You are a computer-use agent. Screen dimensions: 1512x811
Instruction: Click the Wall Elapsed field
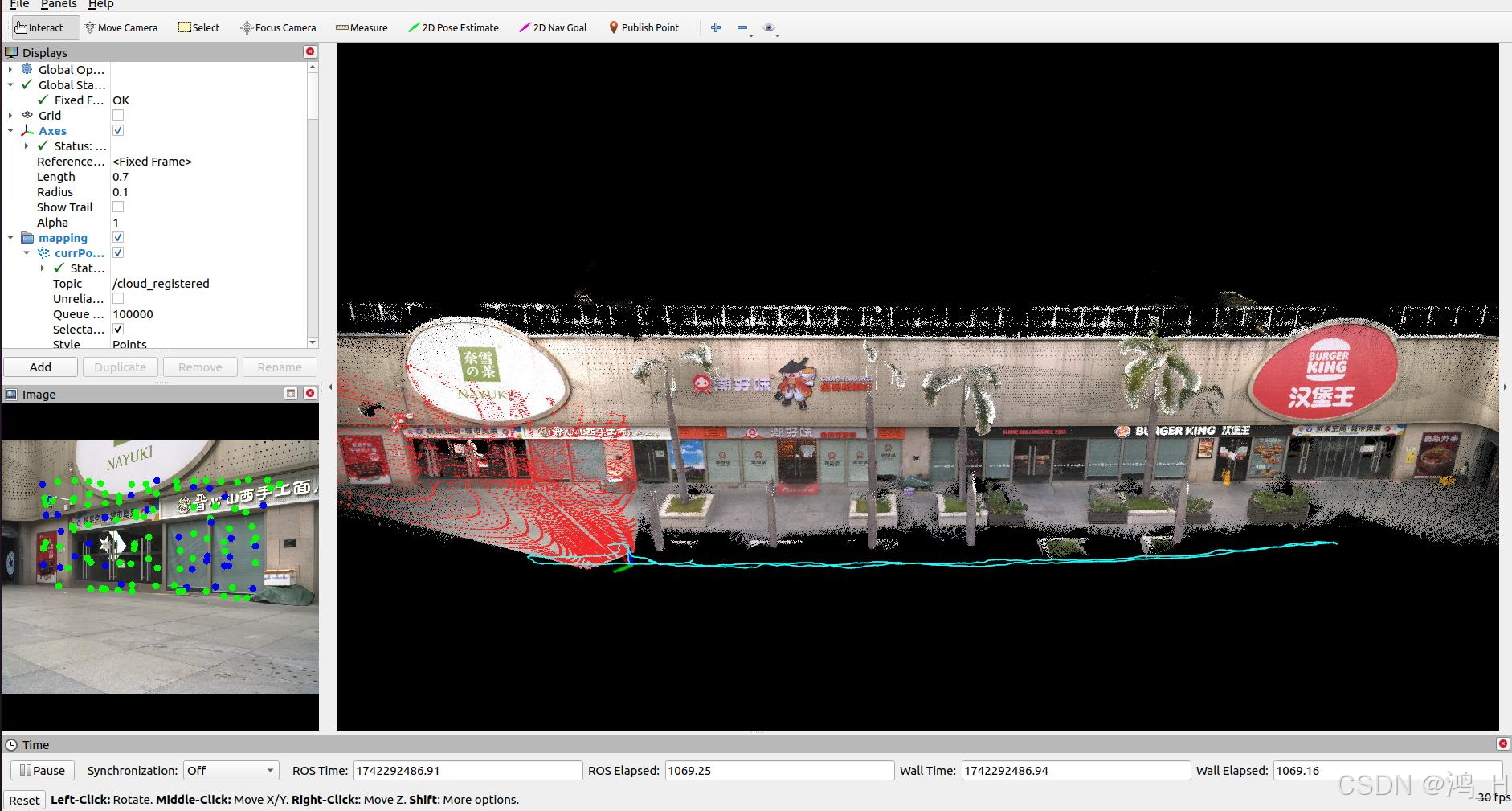point(1387,770)
